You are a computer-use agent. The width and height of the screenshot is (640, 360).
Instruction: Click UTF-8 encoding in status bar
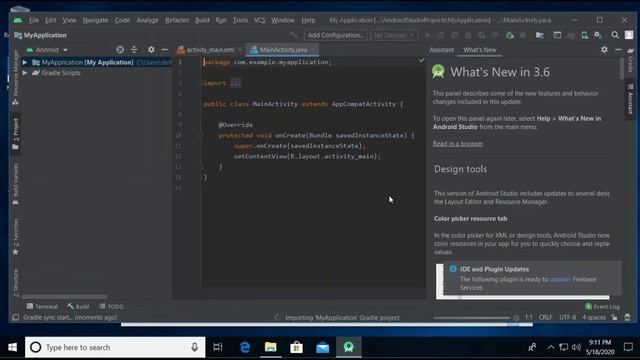[x=567, y=318]
